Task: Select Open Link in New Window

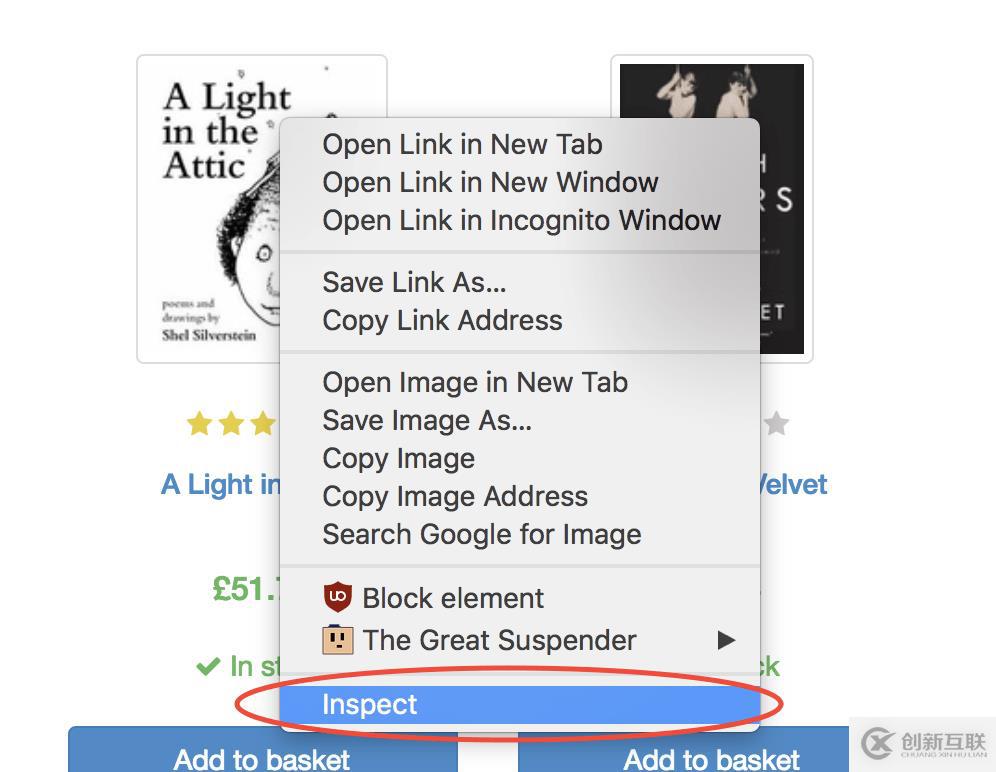Action: point(490,182)
